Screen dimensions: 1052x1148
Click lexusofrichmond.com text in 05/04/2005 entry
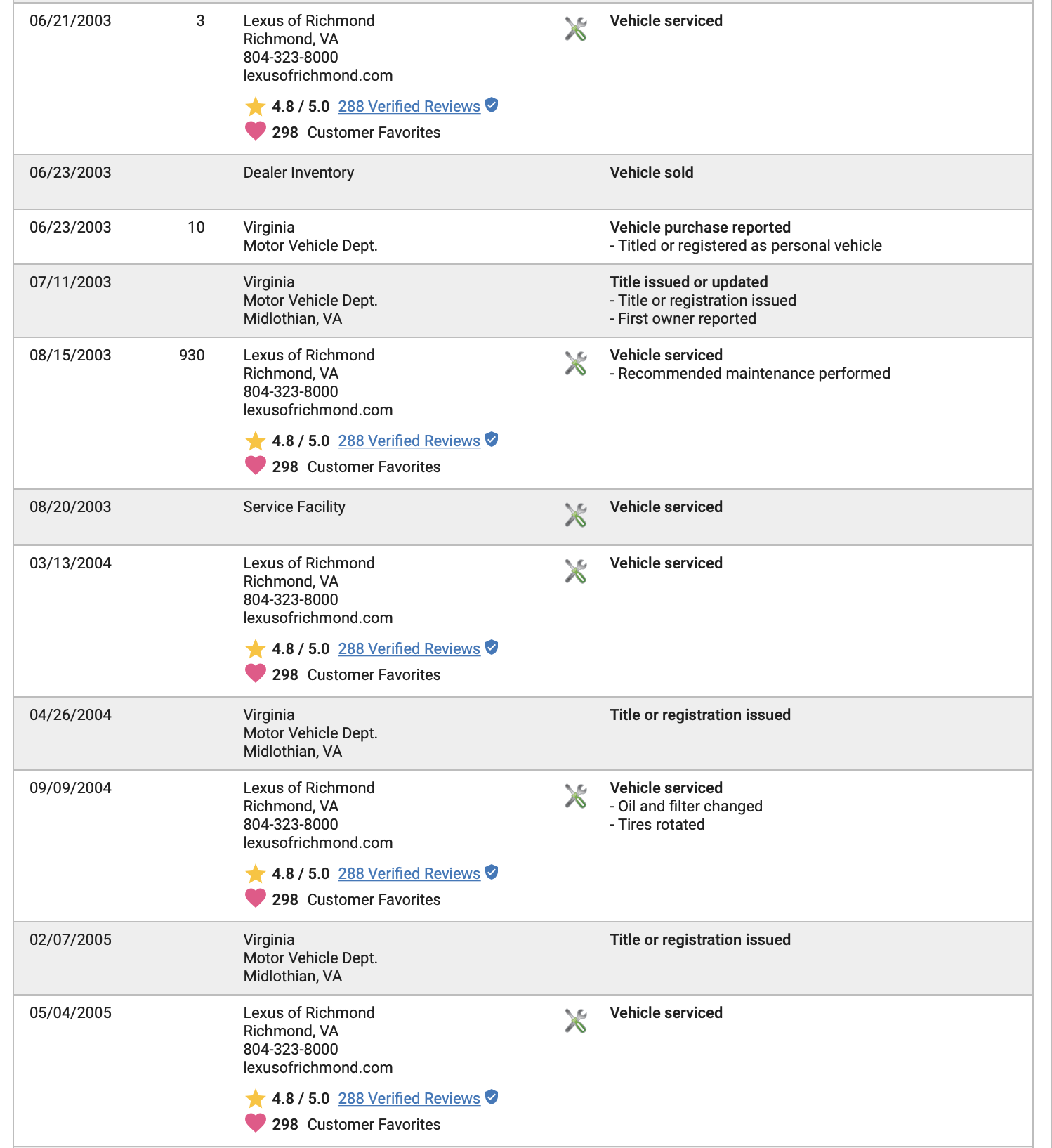[318, 1068]
